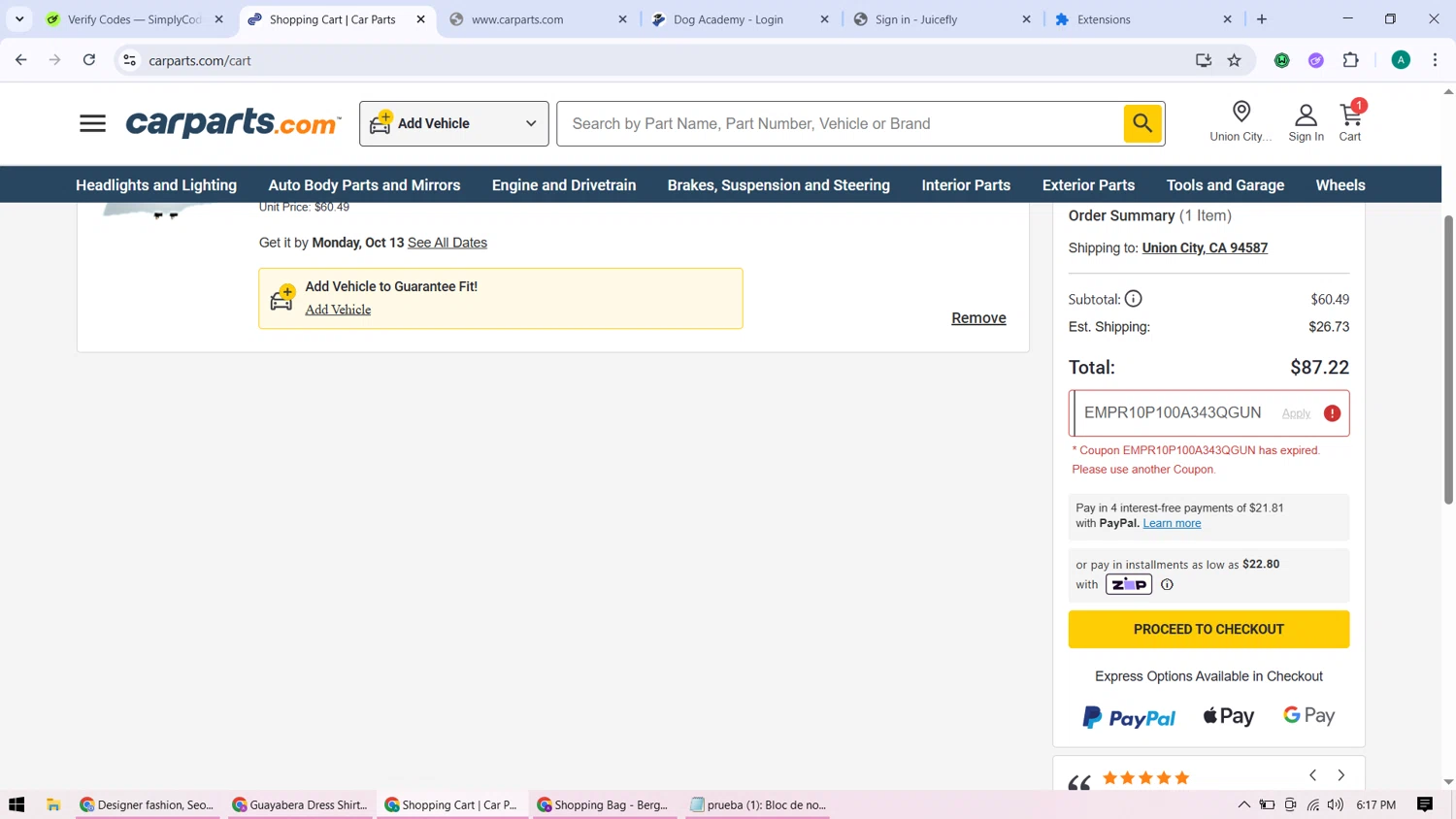Click the yellow search magnifier button
The height and width of the screenshot is (819, 1456).
pyautogui.click(x=1142, y=123)
